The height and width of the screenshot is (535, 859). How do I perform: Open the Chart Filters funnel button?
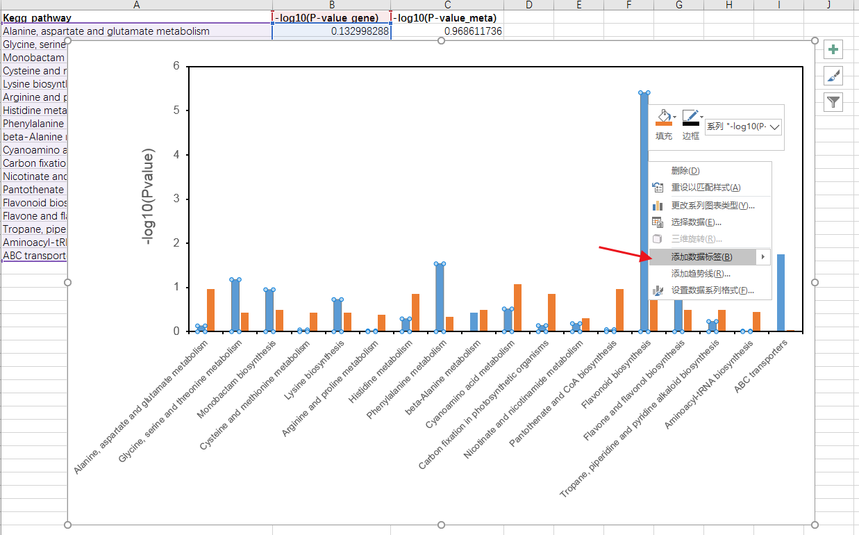833,102
